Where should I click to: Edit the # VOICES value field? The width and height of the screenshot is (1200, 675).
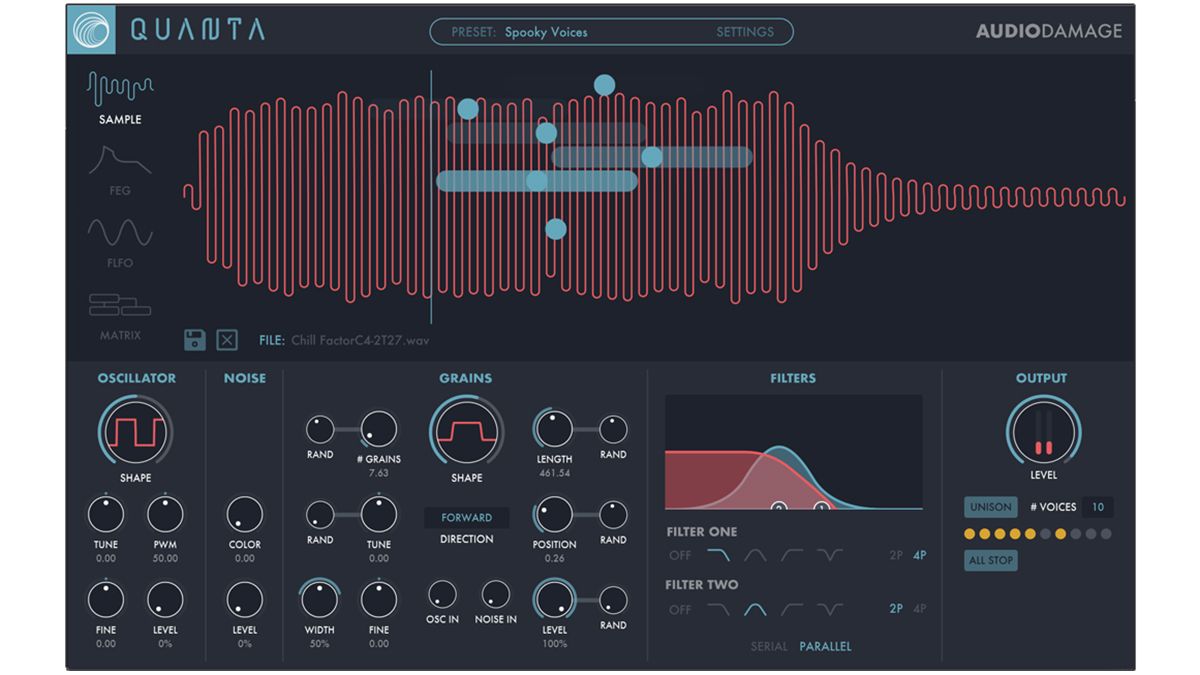click(x=1096, y=506)
